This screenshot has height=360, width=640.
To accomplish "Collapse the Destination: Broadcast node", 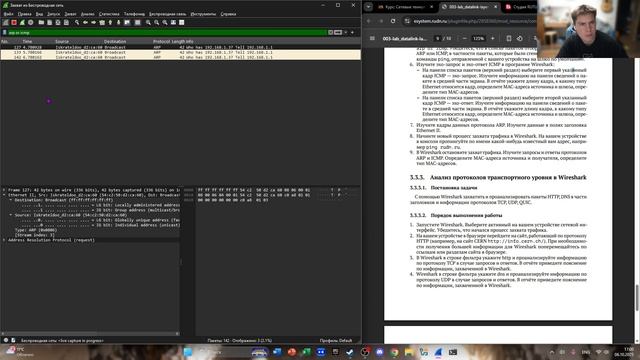I will (11, 200).
